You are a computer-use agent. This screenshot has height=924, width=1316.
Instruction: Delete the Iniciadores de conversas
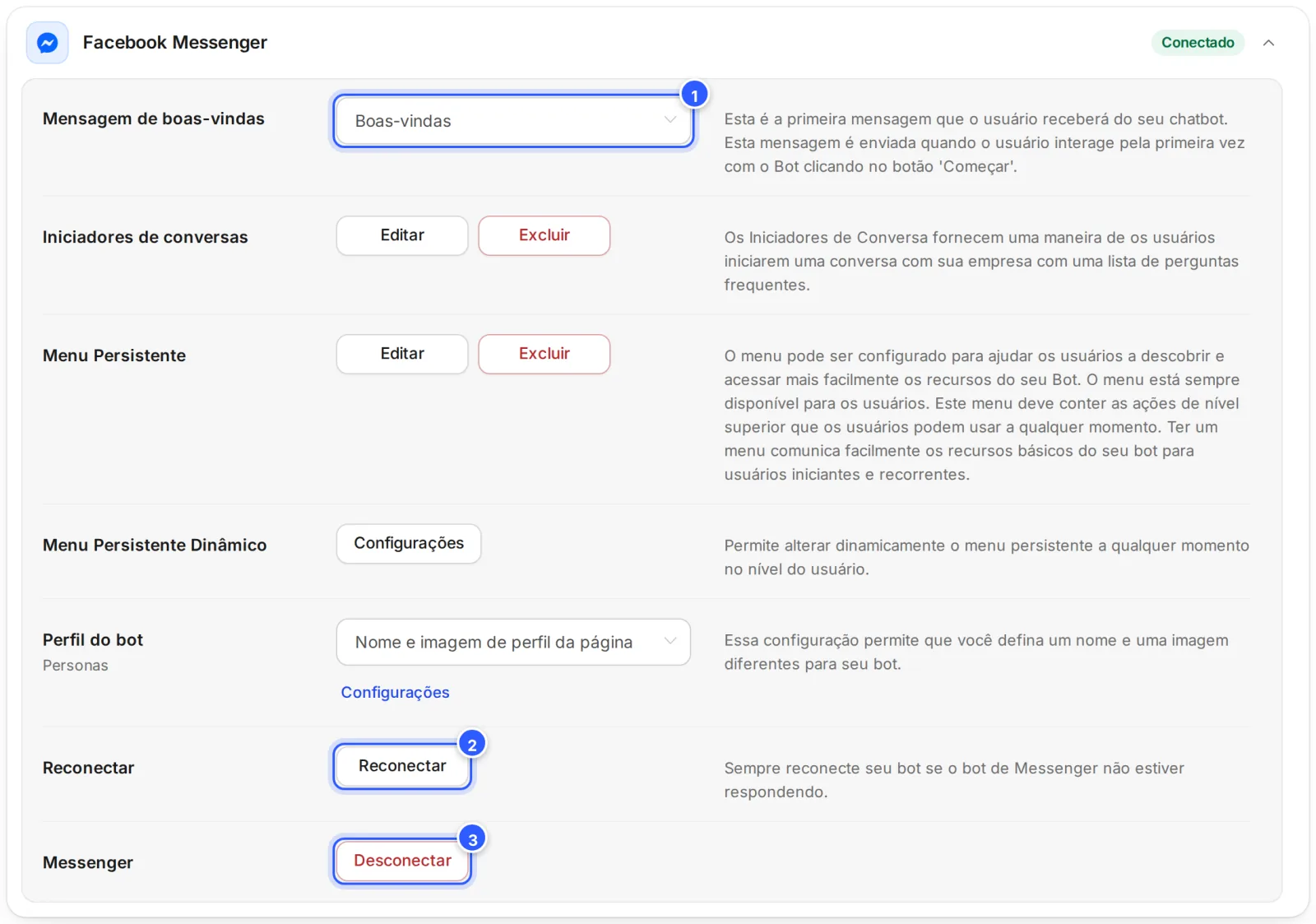coord(544,235)
